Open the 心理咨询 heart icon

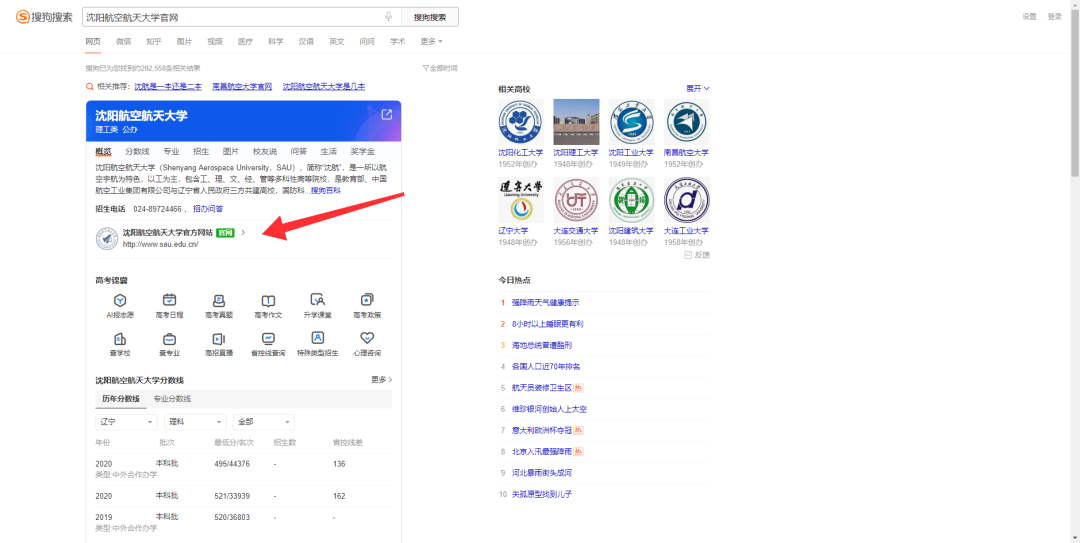[x=367, y=338]
